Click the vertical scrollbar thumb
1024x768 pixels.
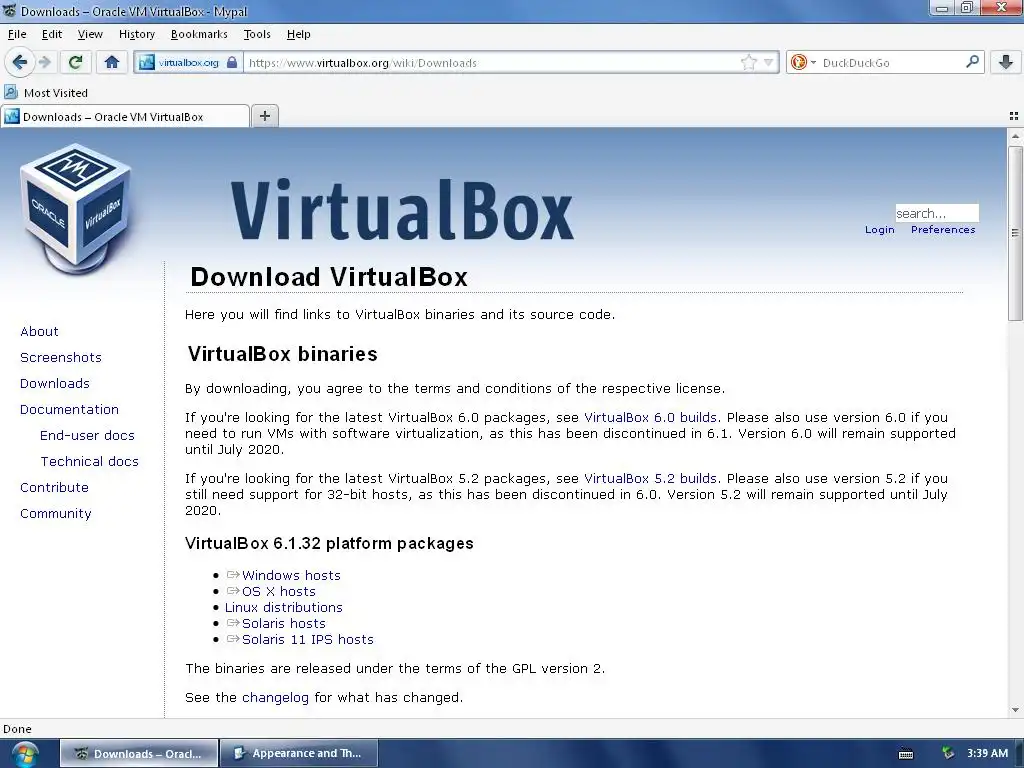coord(1015,233)
